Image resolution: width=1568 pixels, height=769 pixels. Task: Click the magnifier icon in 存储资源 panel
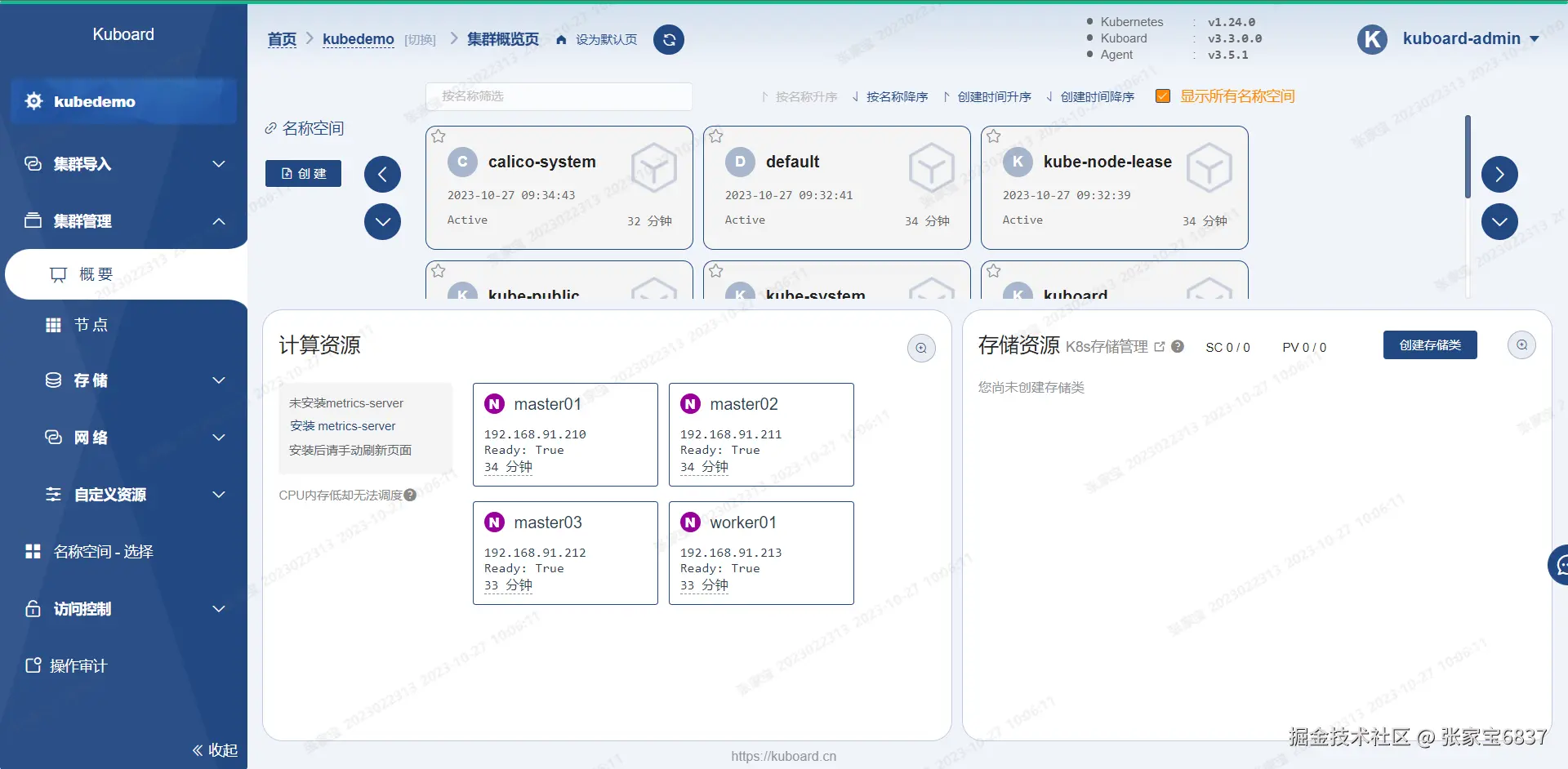coord(1521,344)
